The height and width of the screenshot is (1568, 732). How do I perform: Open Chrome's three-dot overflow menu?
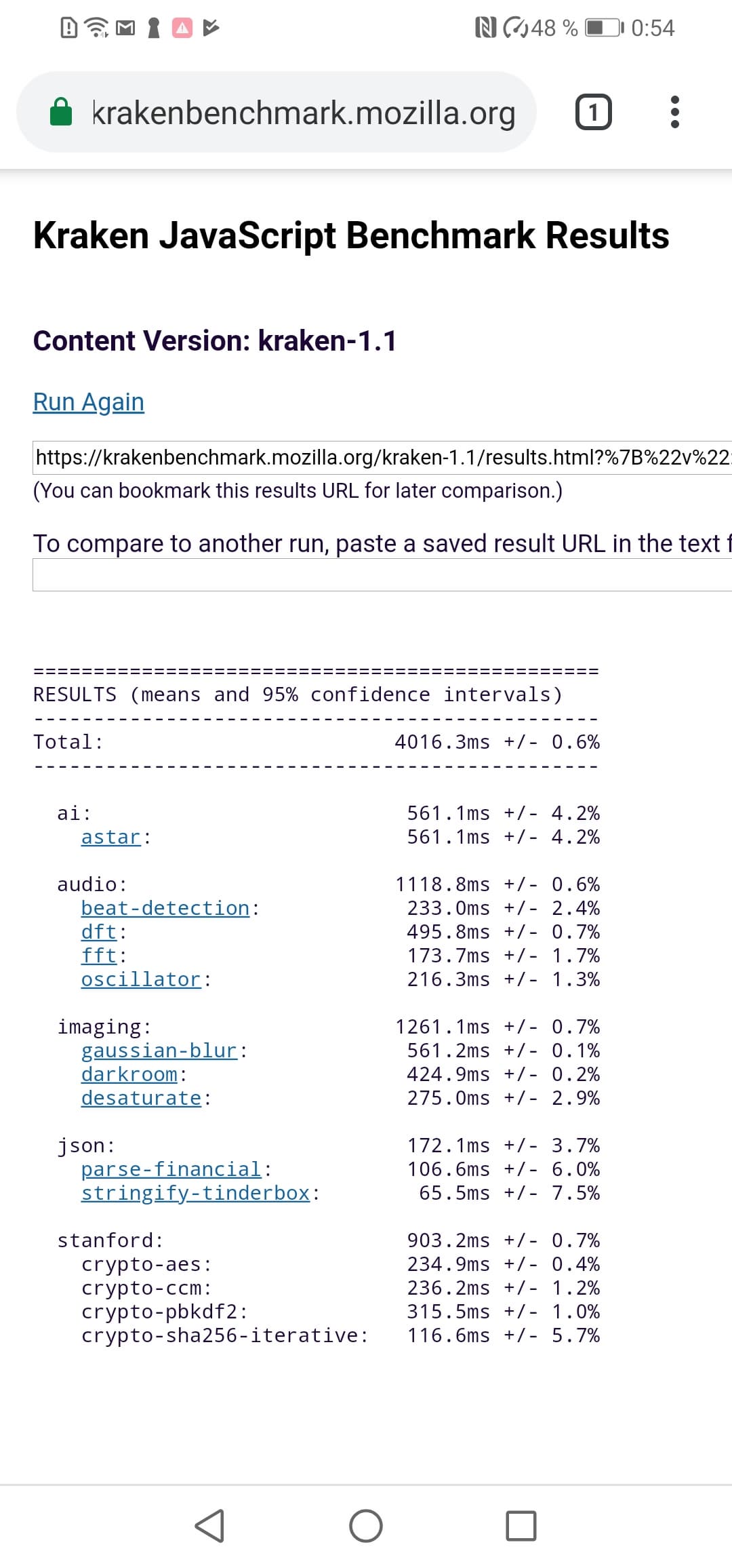674,113
